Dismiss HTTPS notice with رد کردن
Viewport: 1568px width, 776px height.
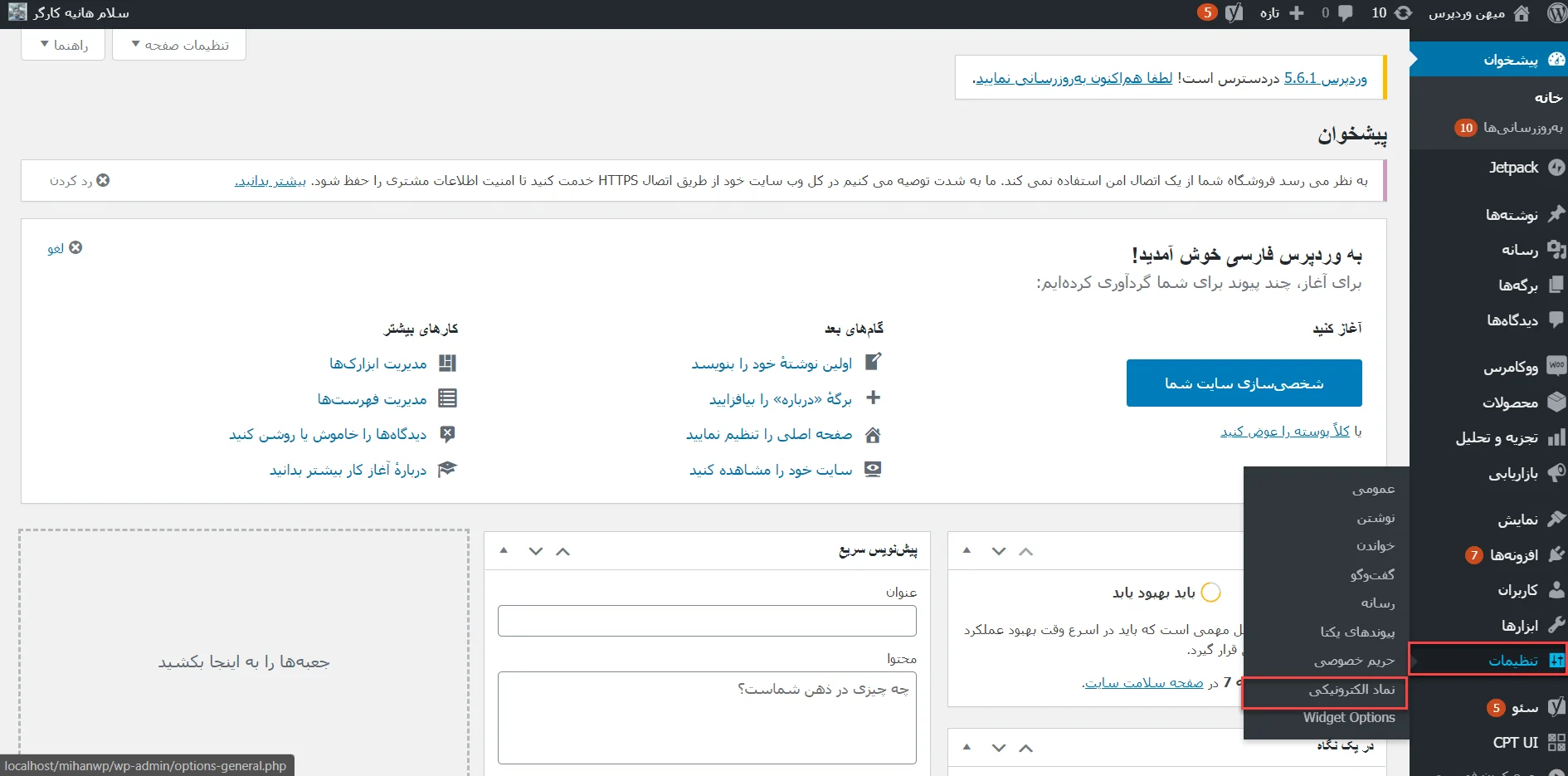pos(80,180)
